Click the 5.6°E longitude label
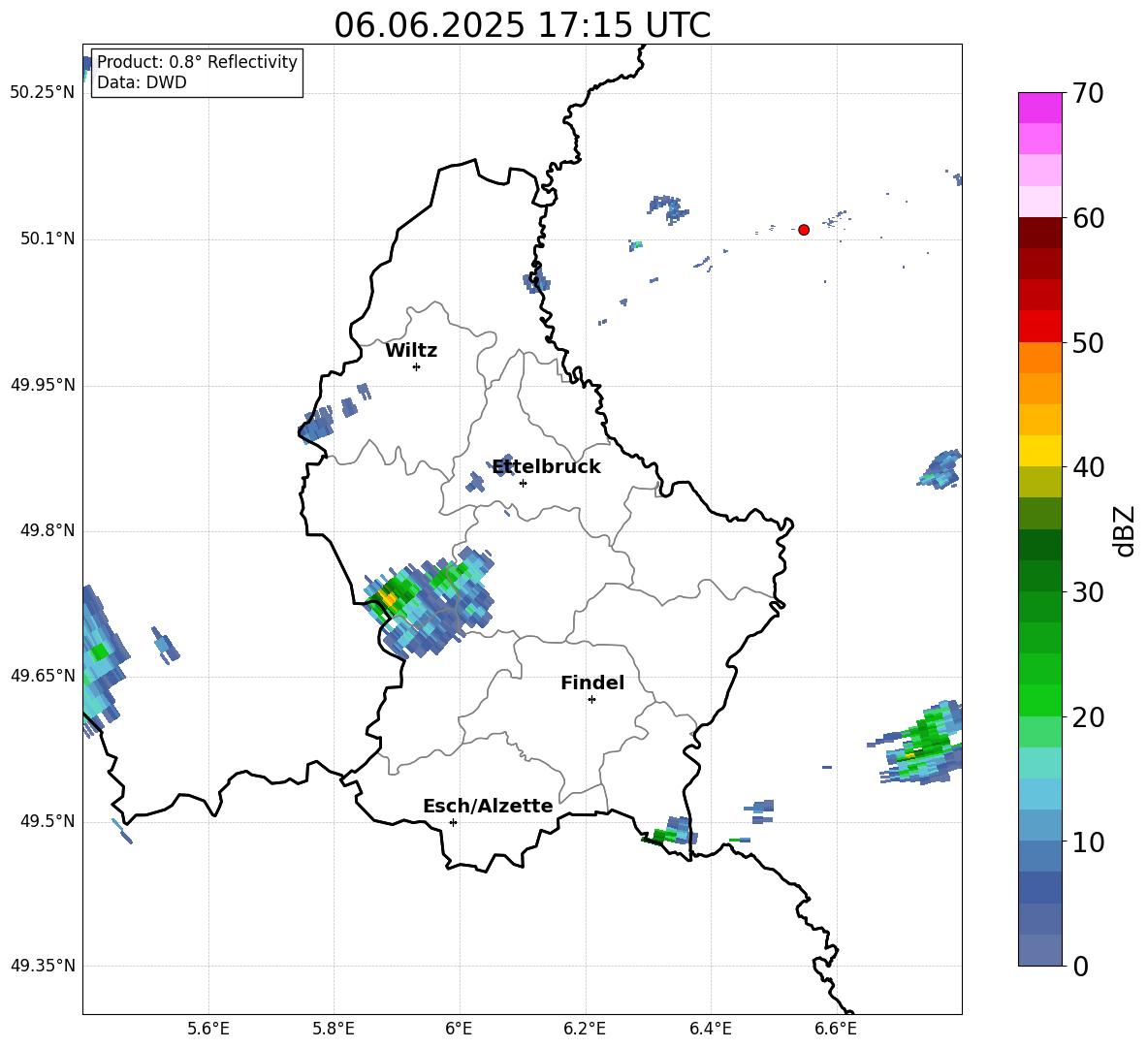Viewport: 1148px width, 1048px height. point(208,1029)
